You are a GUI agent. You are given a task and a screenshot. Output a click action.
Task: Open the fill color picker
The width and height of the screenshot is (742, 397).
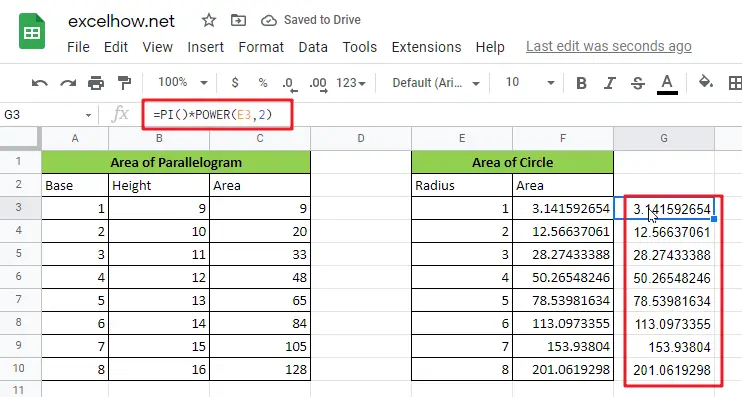pyautogui.click(x=706, y=82)
